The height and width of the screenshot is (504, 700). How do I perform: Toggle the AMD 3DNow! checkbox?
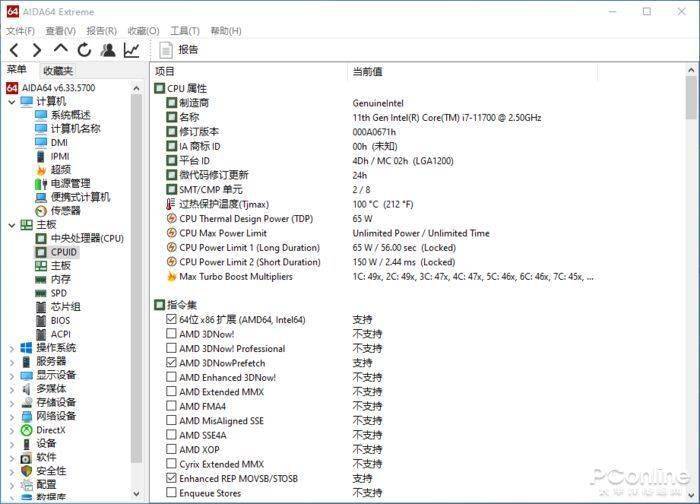click(172, 334)
